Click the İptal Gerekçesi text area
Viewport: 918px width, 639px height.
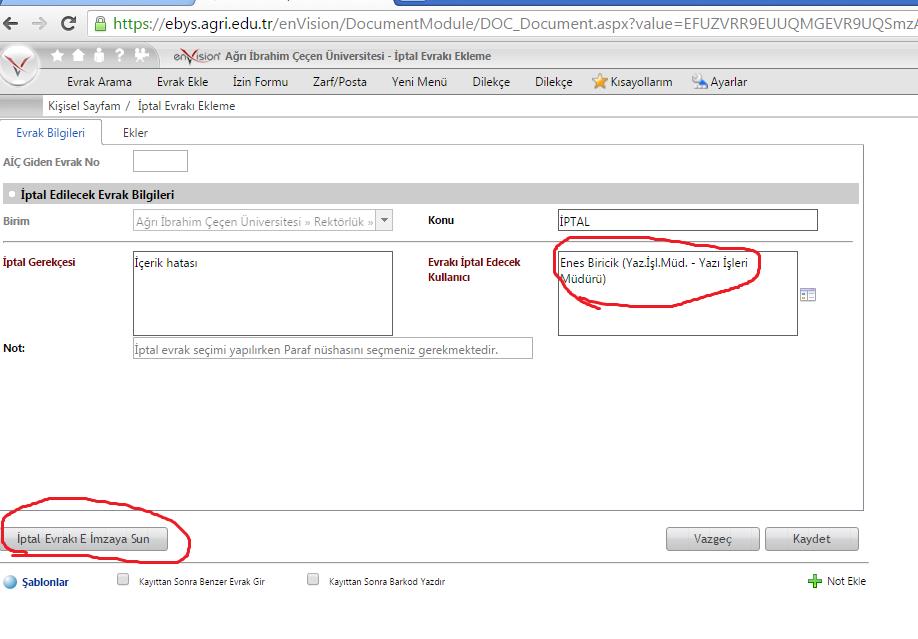point(262,293)
